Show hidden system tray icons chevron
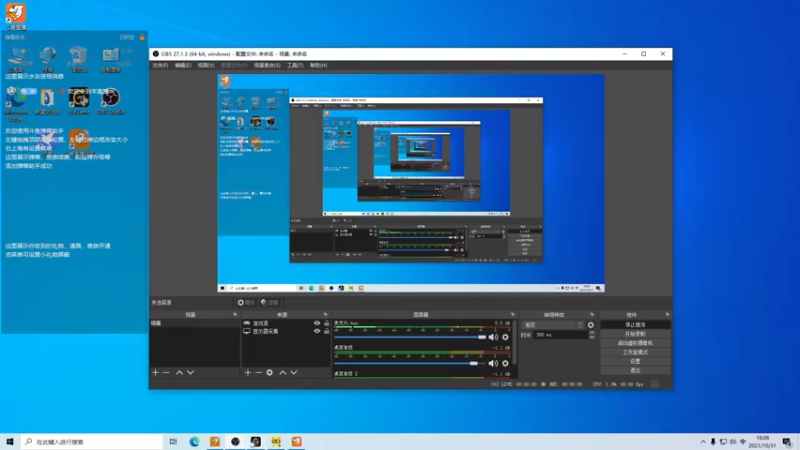The height and width of the screenshot is (450, 800). [703, 442]
